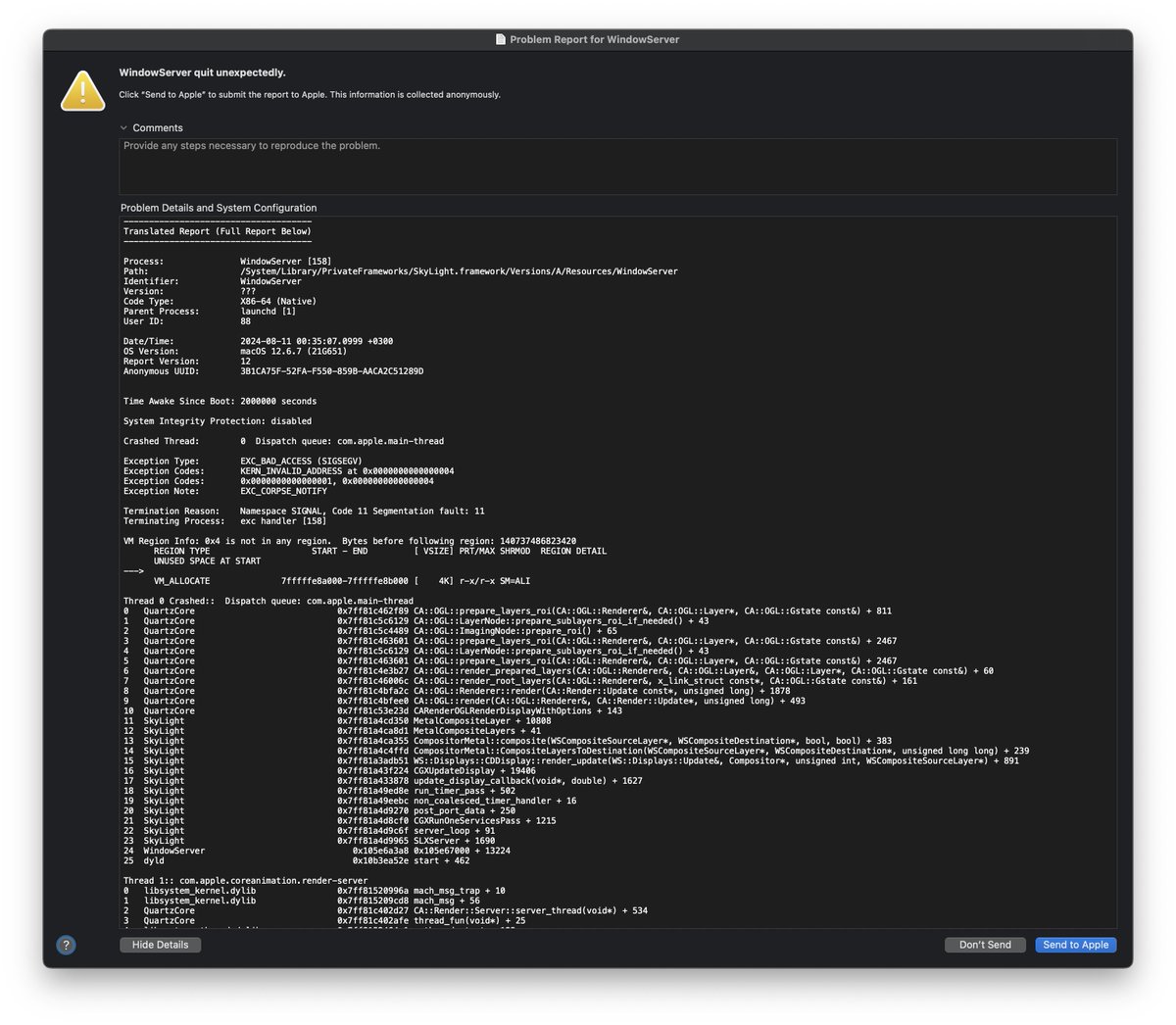Image resolution: width=1176 pixels, height=1025 pixels.
Task: Click the Don't Send button
Action: pos(985,945)
